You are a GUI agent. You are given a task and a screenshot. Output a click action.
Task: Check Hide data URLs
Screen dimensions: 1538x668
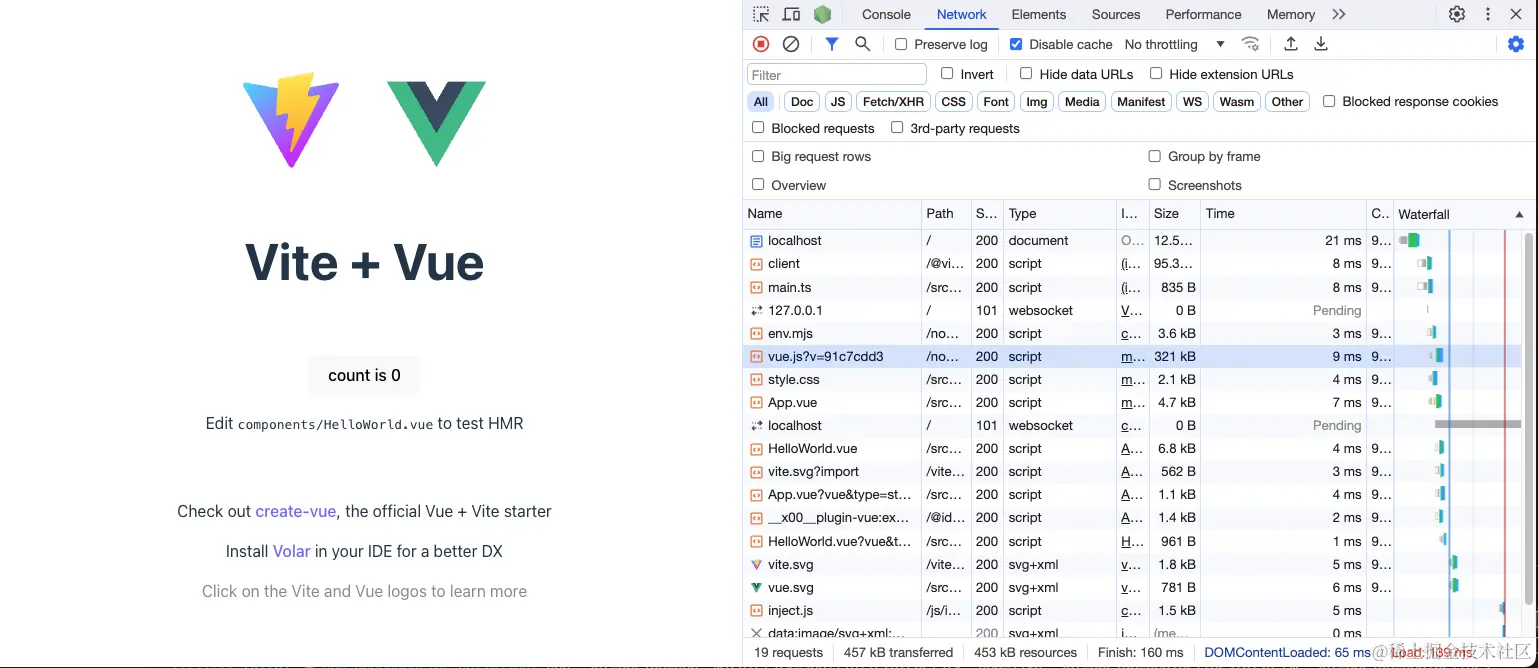coord(1026,73)
